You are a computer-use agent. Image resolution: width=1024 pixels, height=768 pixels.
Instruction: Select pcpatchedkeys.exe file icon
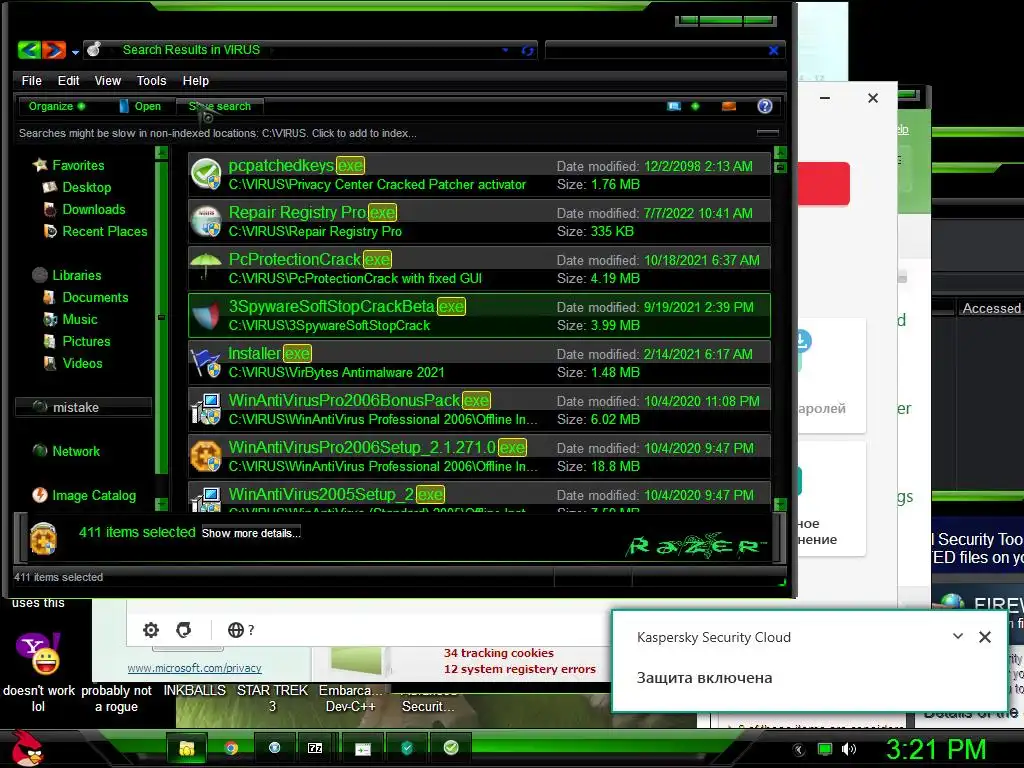206,174
